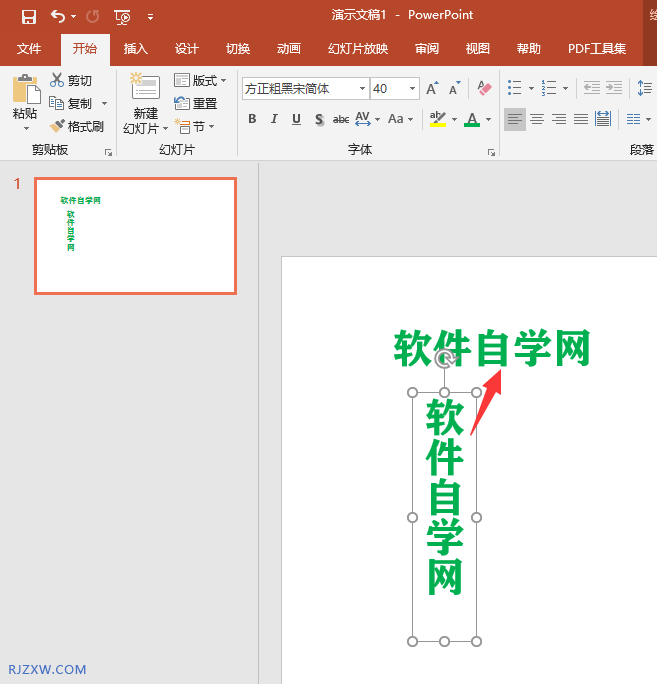Image resolution: width=657 pixels, height=684 pixels.
Task: Toggle Underline formatting
Action: click(296, 120)
